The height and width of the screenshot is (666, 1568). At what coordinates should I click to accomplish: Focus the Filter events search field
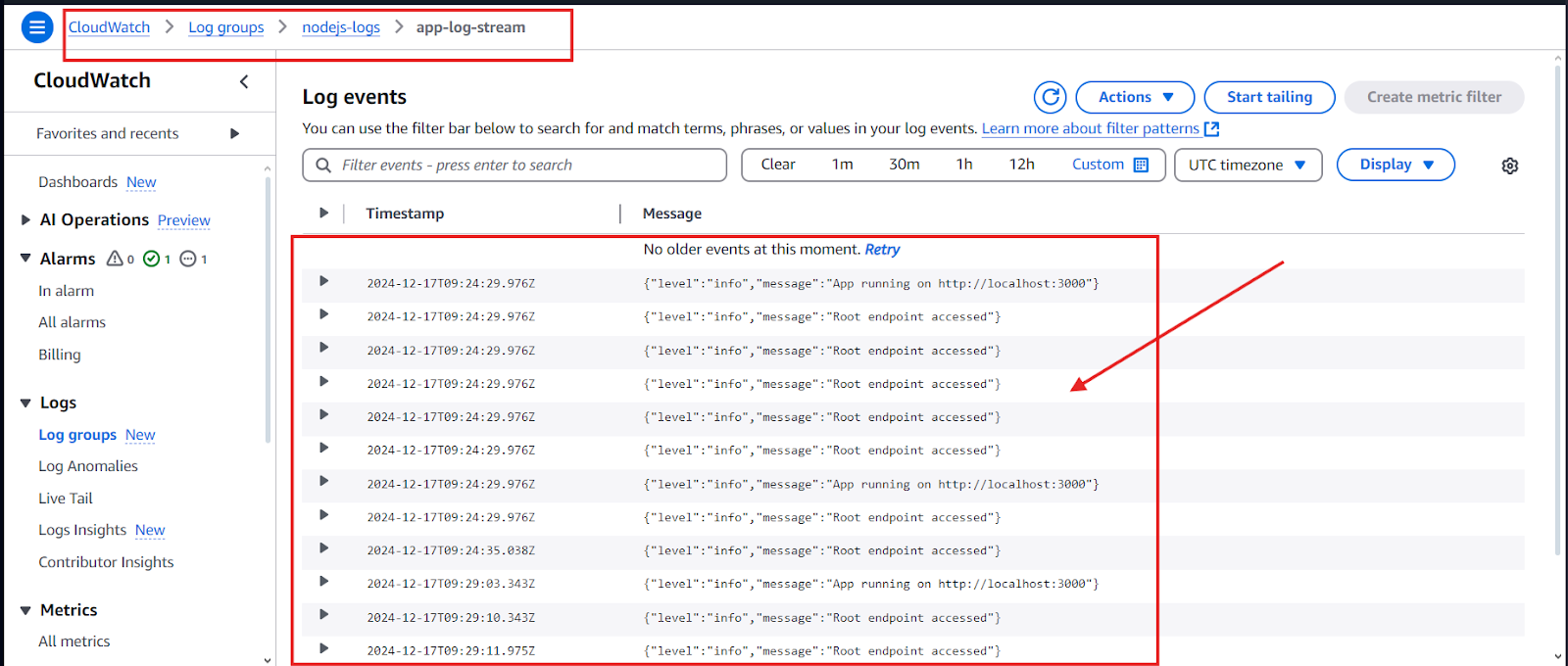click(x=514, y=165)
